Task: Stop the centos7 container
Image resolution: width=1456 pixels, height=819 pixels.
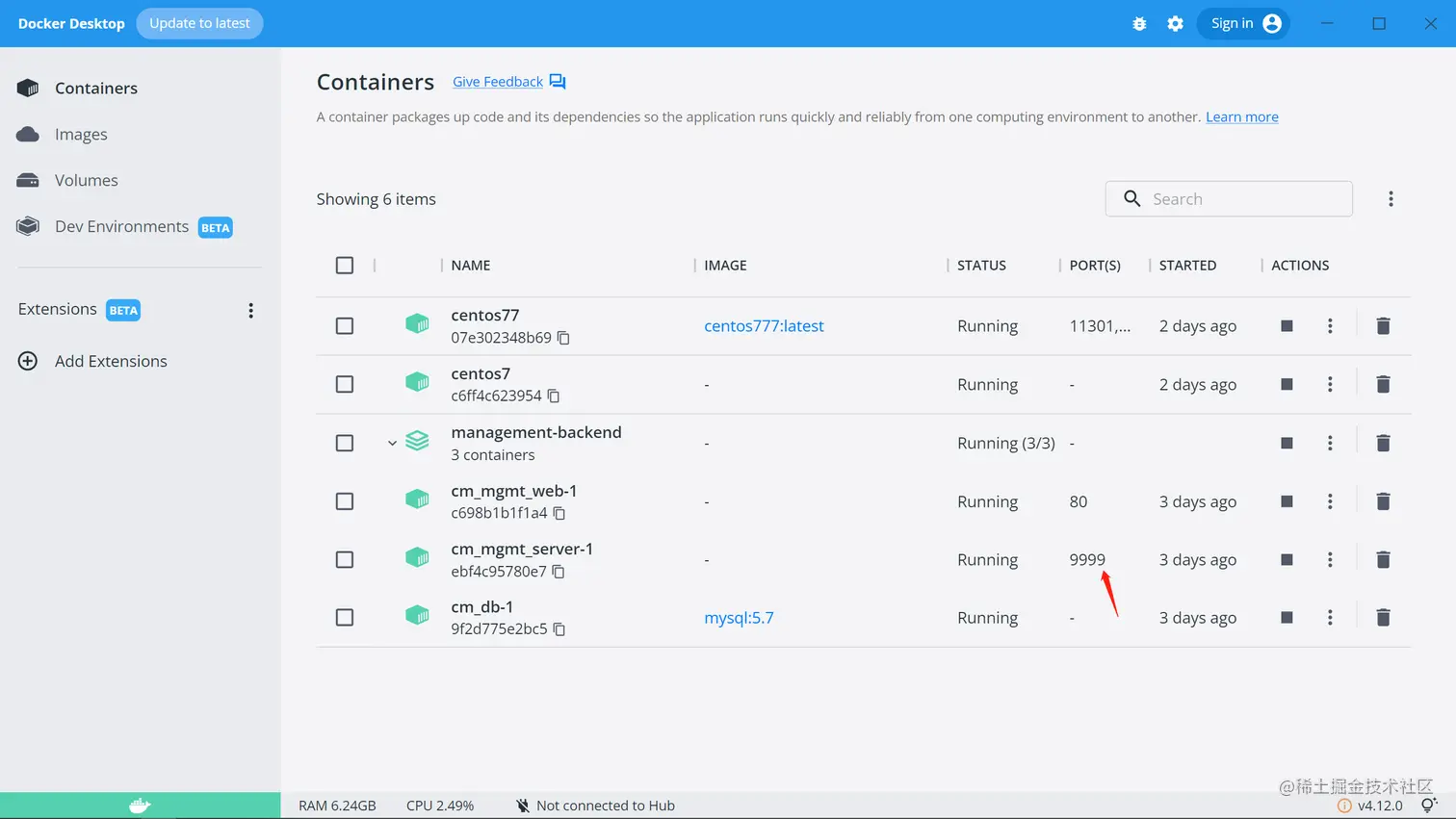Action: click(x=1287, y=385)
